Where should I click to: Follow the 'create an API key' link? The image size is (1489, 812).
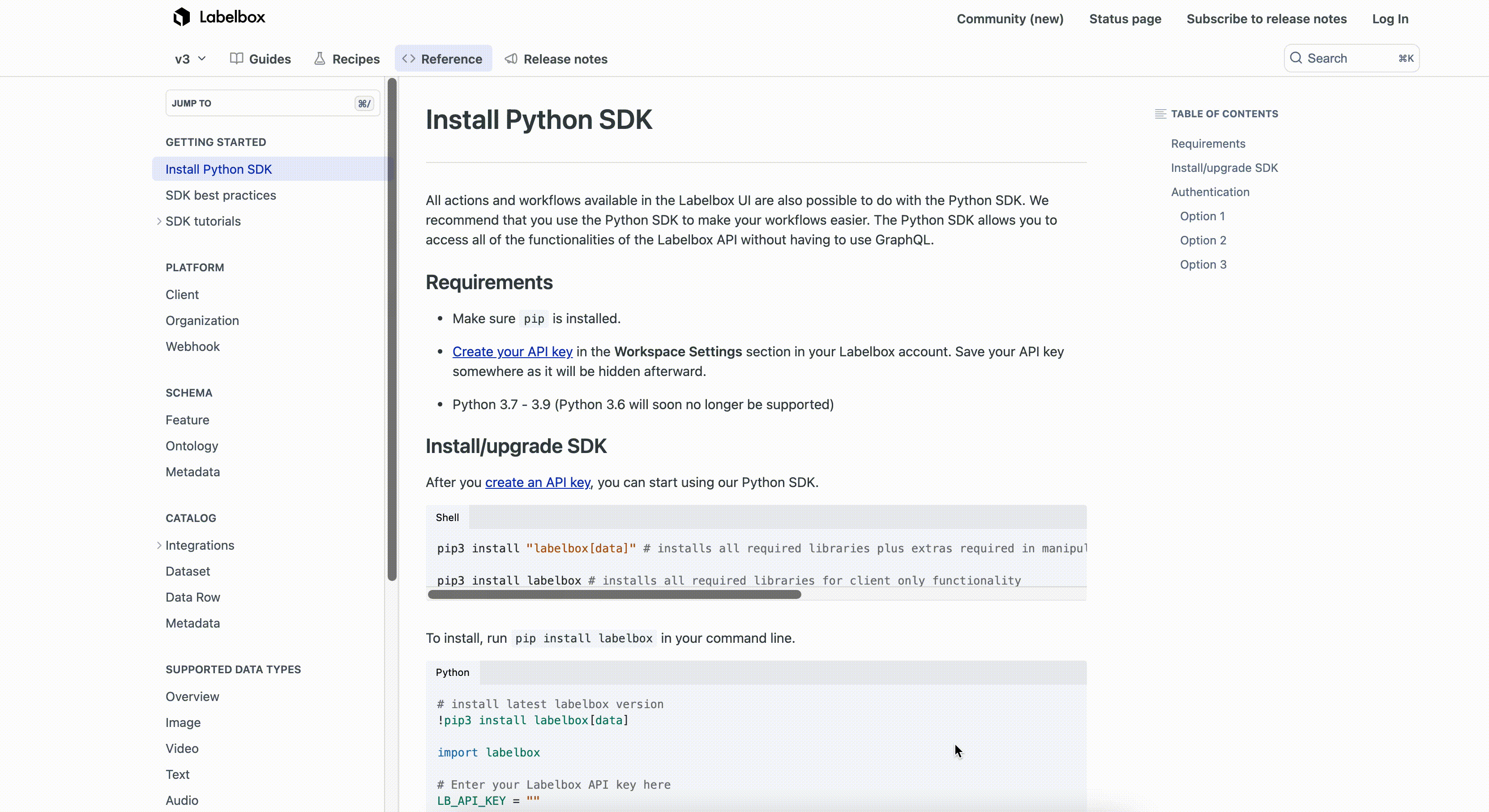pos(538,482)
